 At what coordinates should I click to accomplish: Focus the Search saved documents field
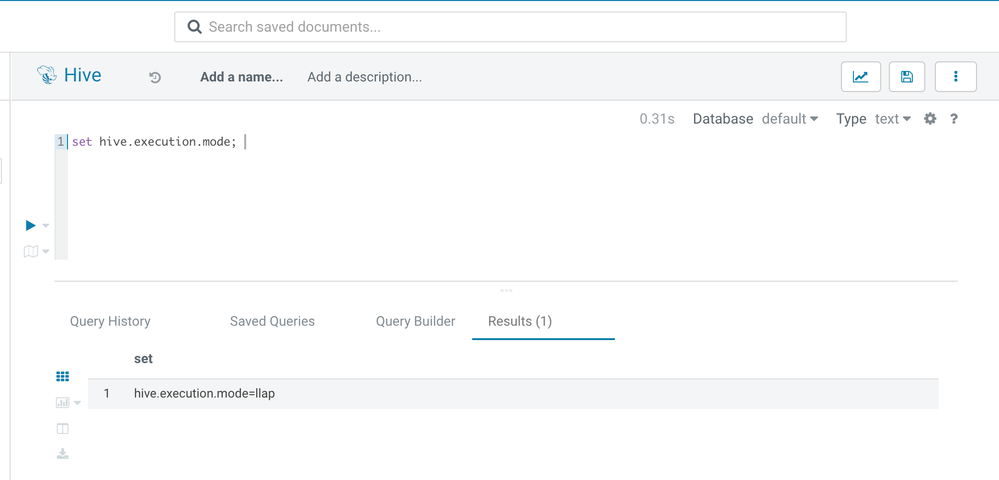tap(510, 27)
